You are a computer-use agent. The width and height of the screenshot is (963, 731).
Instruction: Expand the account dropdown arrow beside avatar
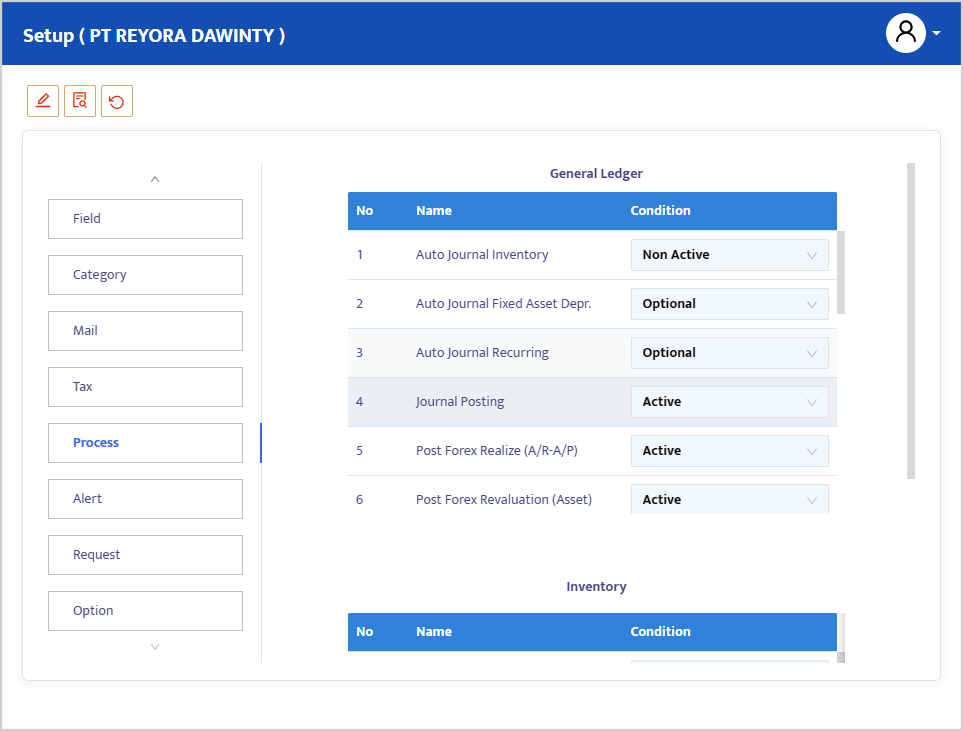click(x=937, y=33)
